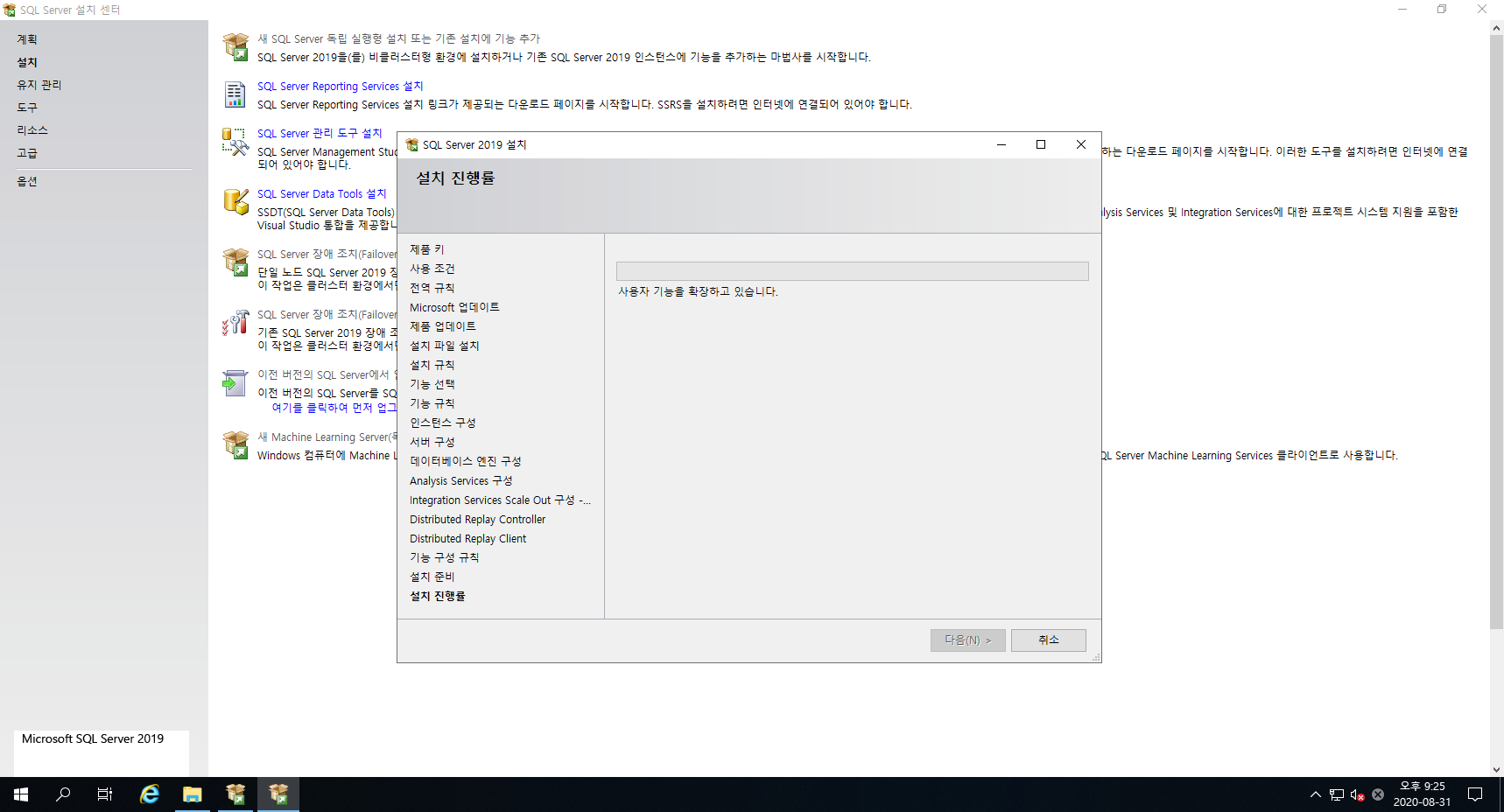Click the 사용 조건 step
This screenshot has width=1504, height=812.
coord(432,269)
